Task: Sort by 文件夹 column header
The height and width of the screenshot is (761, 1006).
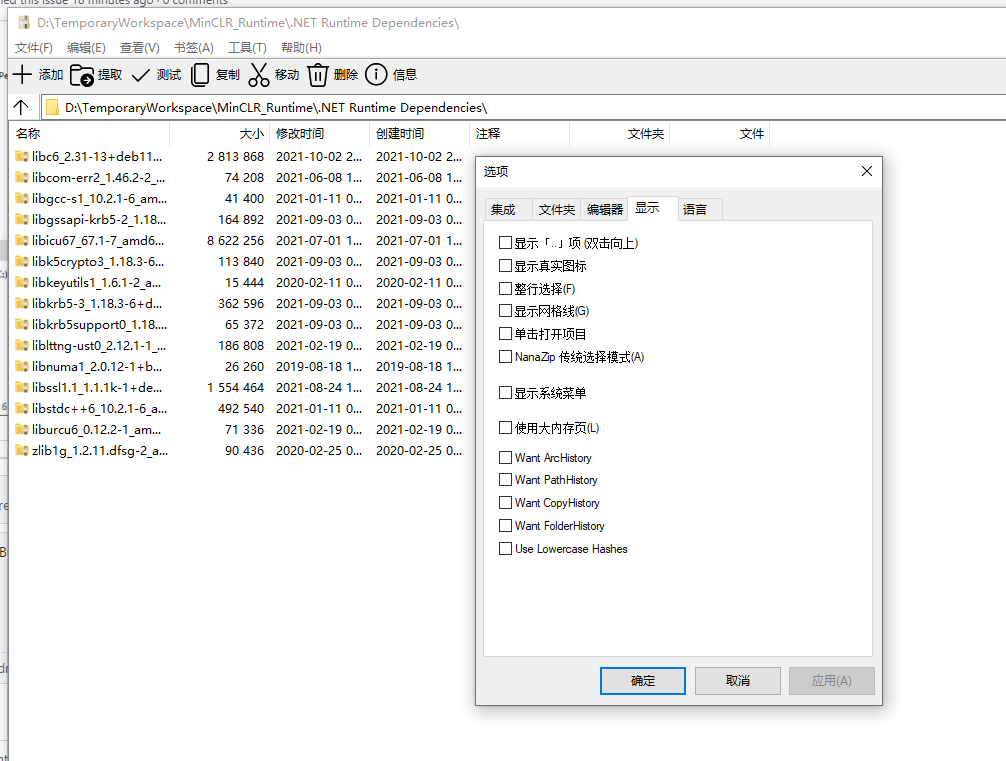Action: click(x=620, y=133)
